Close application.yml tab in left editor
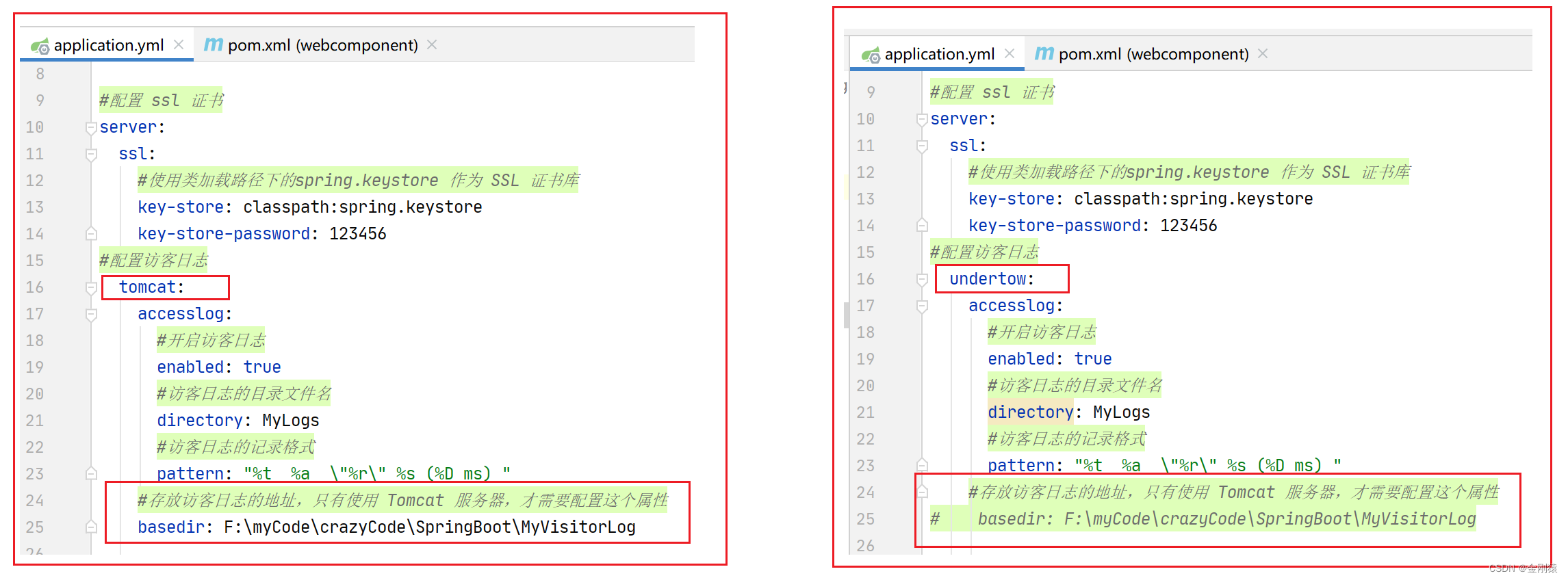The image size is (1568, 580). (179, 44)
